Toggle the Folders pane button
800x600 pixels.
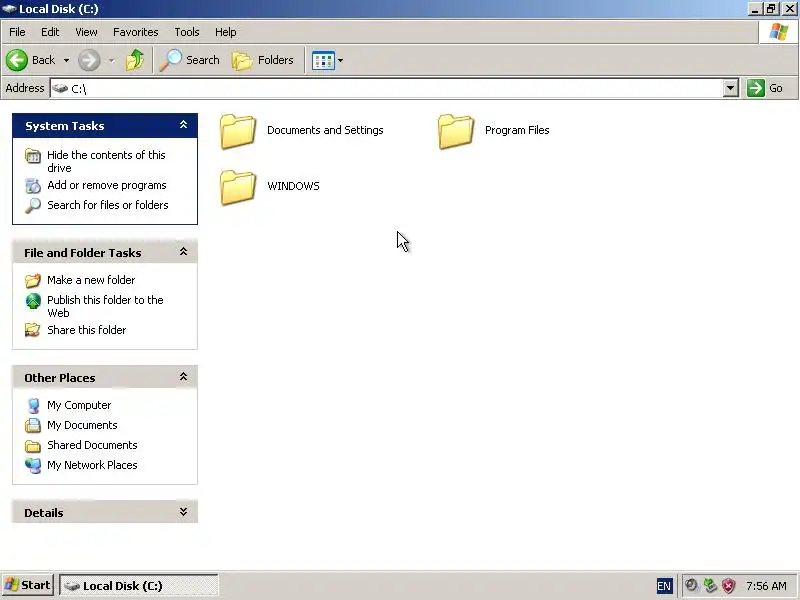point(263,60)
